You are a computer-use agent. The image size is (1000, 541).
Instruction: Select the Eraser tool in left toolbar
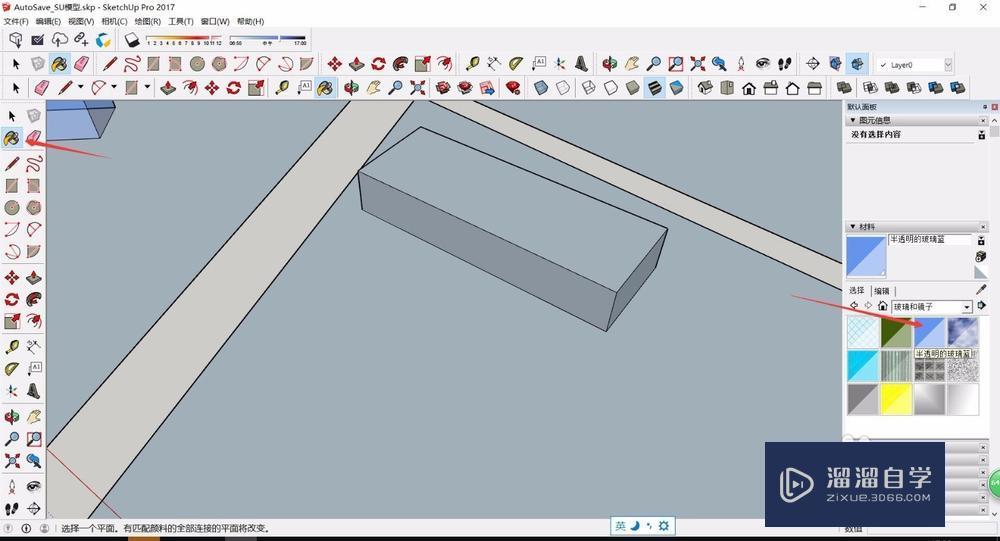(34, 137)
